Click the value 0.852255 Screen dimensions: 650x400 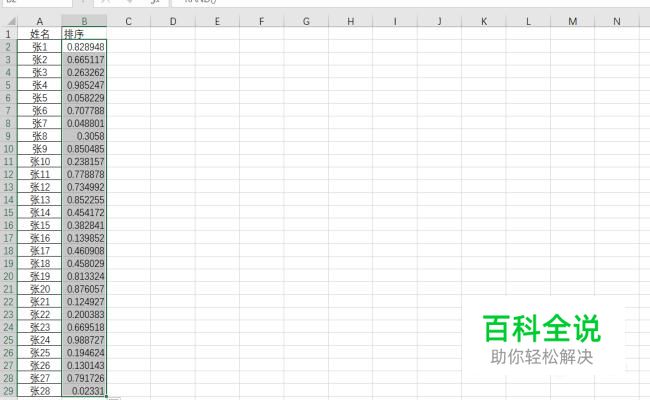(x=84, y=200)
